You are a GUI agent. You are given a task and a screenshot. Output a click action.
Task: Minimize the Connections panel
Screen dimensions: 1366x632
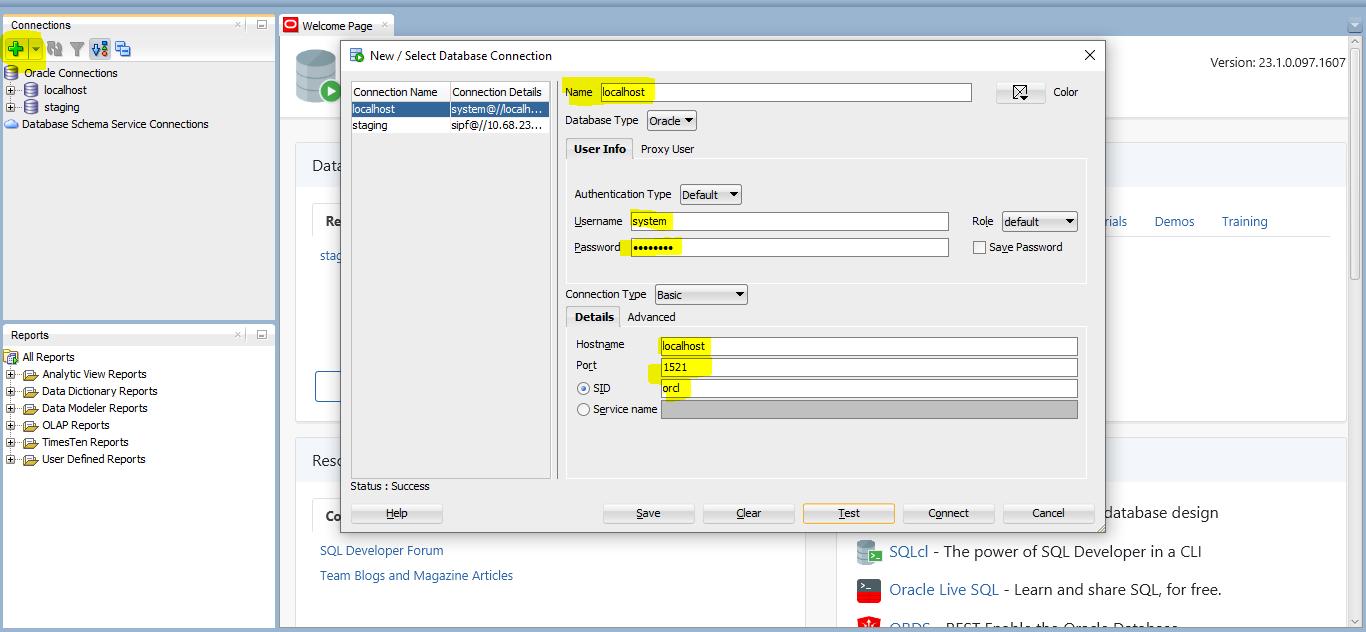(261, 24)
